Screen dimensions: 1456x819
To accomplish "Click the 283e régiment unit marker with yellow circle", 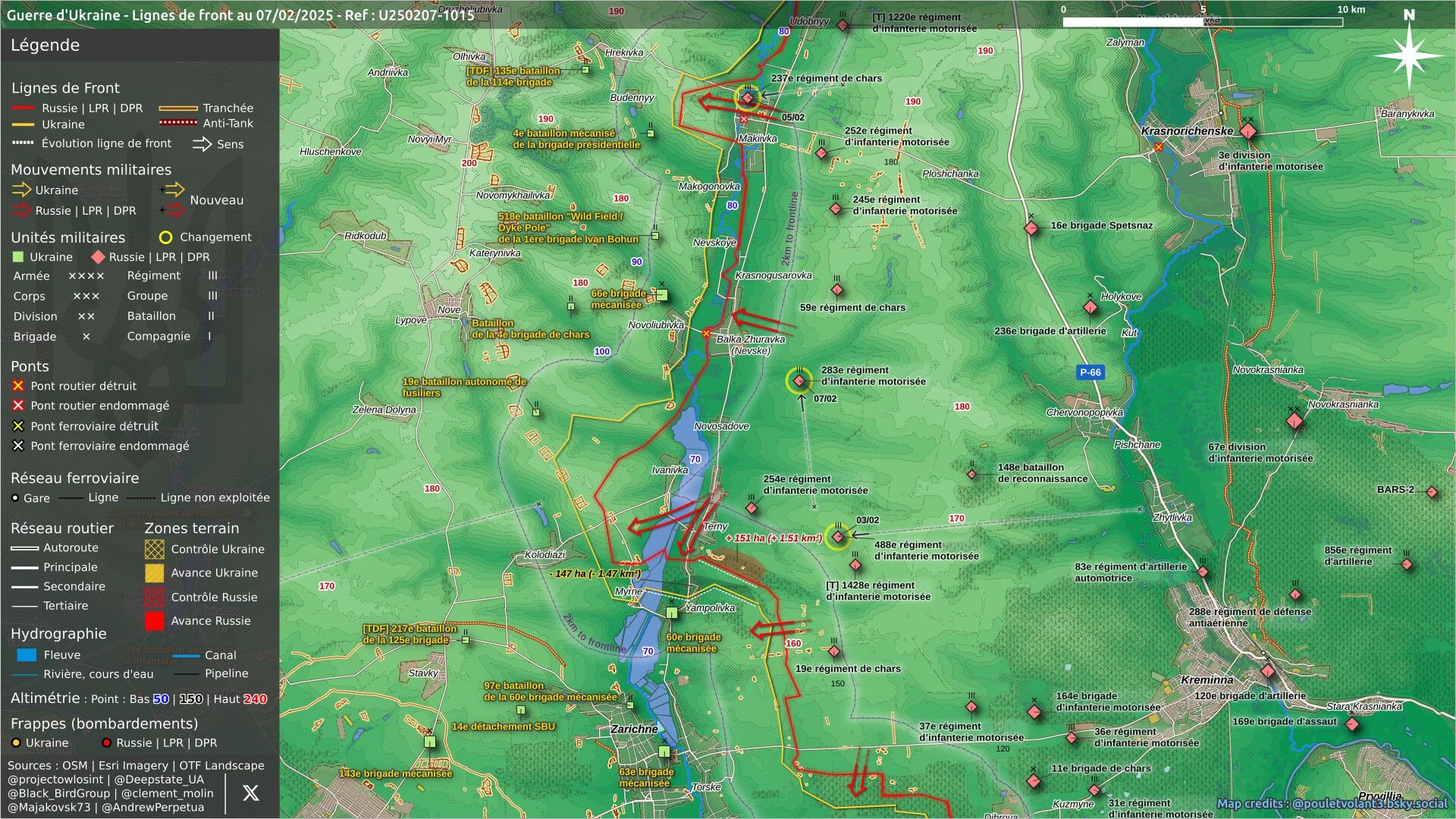I will (x=799, y=381).
